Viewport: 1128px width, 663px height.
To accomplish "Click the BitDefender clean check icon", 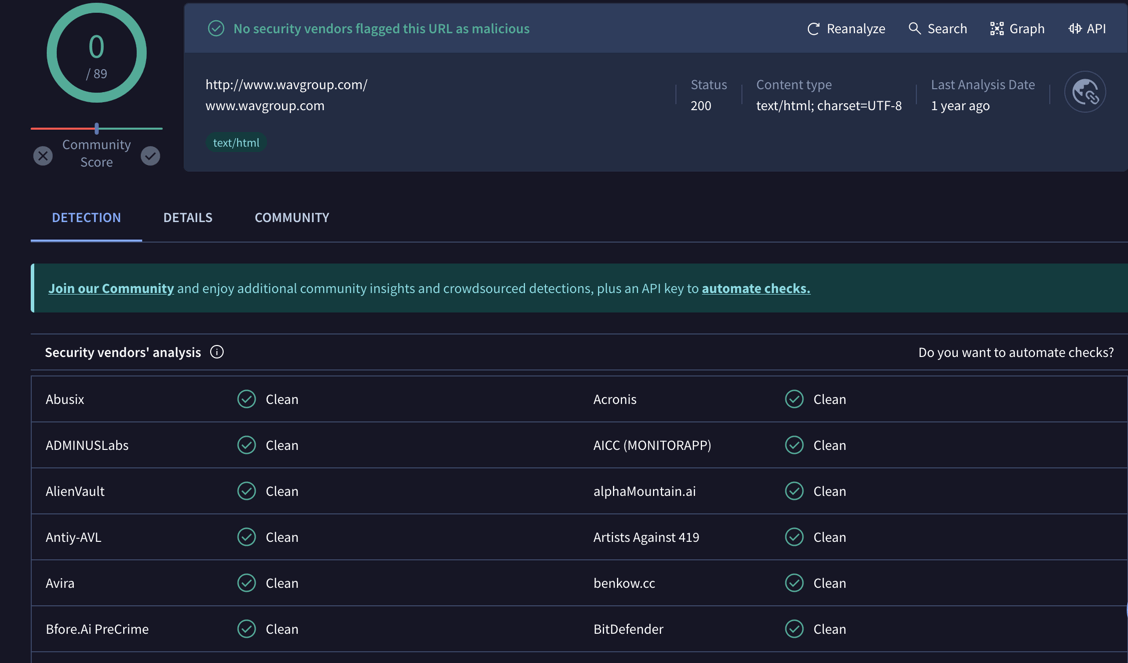I will (x=794, y=629).
